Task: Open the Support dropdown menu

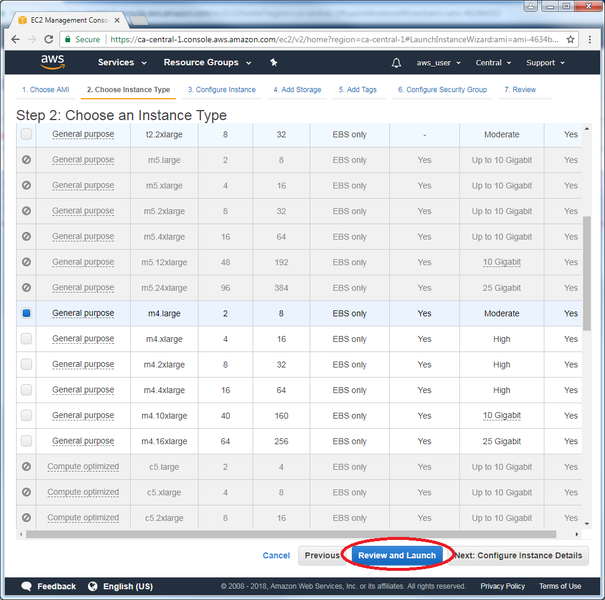Action: [545, 63]
